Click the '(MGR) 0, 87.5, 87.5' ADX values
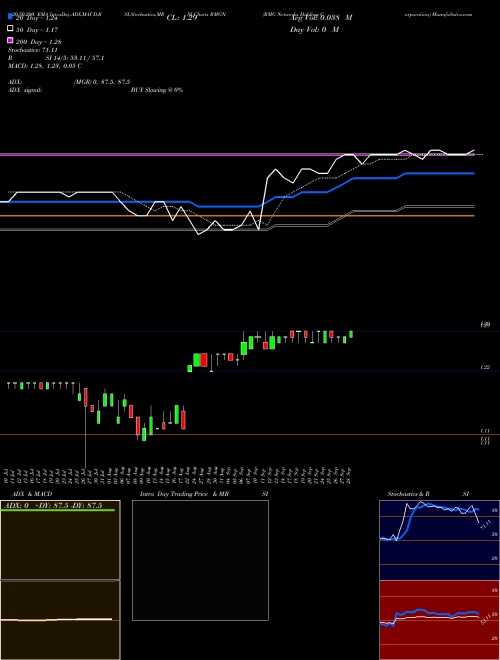Viewport: 500px width, 660px height. pyautogui.click(x=102, y=82)
